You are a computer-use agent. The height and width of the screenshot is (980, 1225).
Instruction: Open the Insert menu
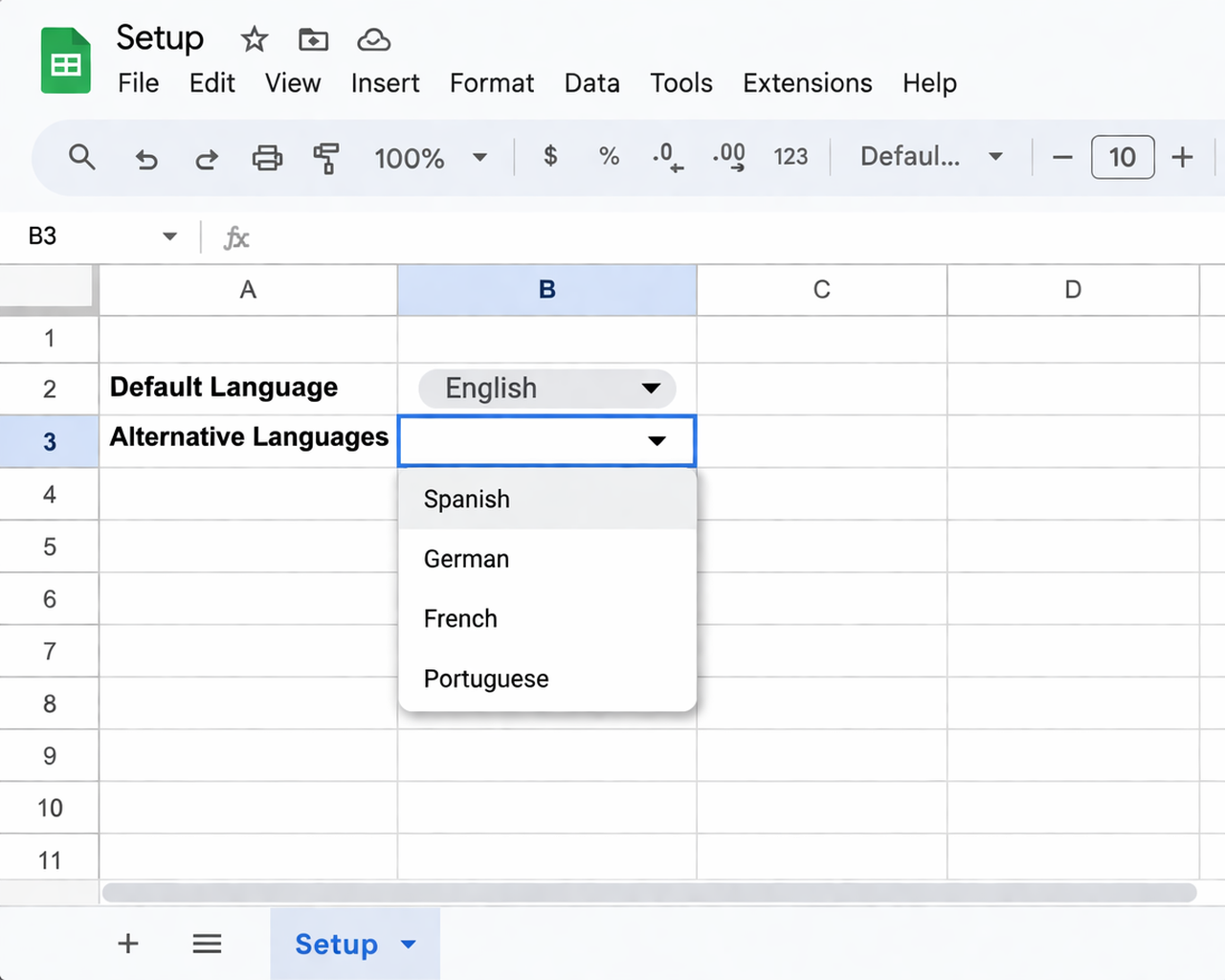click(x=385, y=83)
